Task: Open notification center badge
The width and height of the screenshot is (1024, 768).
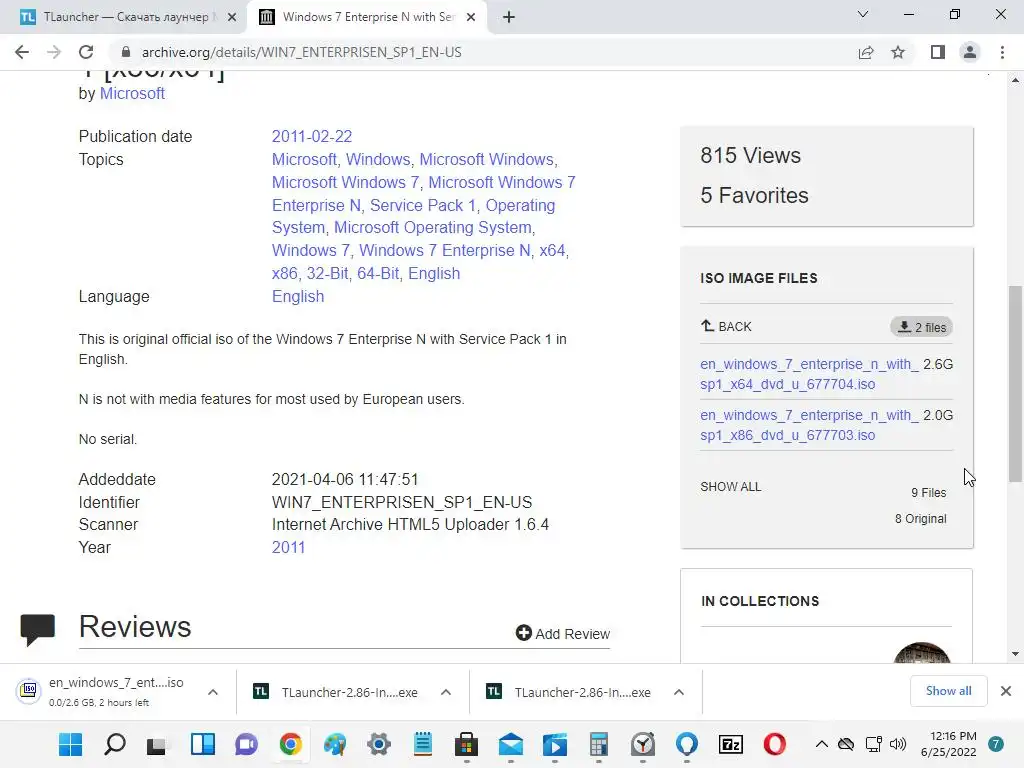Action: tap(996, 744)
